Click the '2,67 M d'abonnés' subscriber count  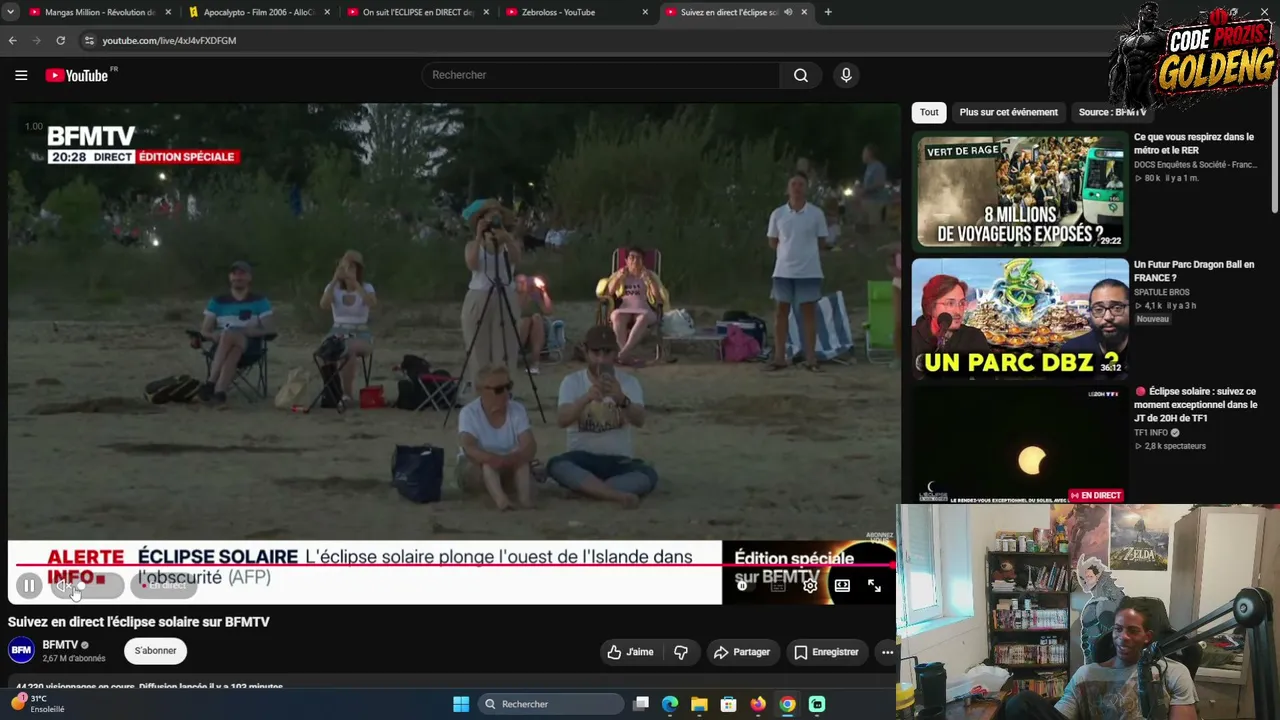[x=74, y=659]
